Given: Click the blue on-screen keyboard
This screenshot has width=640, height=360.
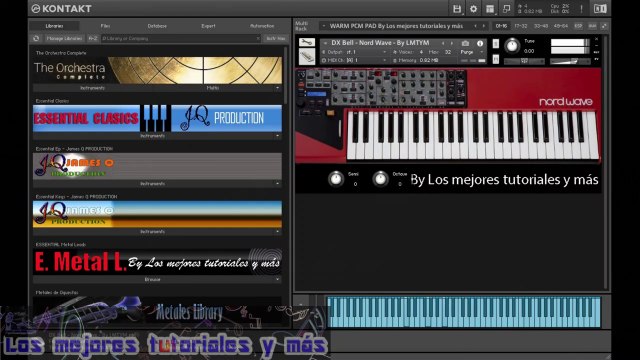Looking at the screenshot, I should click(464, 312).
